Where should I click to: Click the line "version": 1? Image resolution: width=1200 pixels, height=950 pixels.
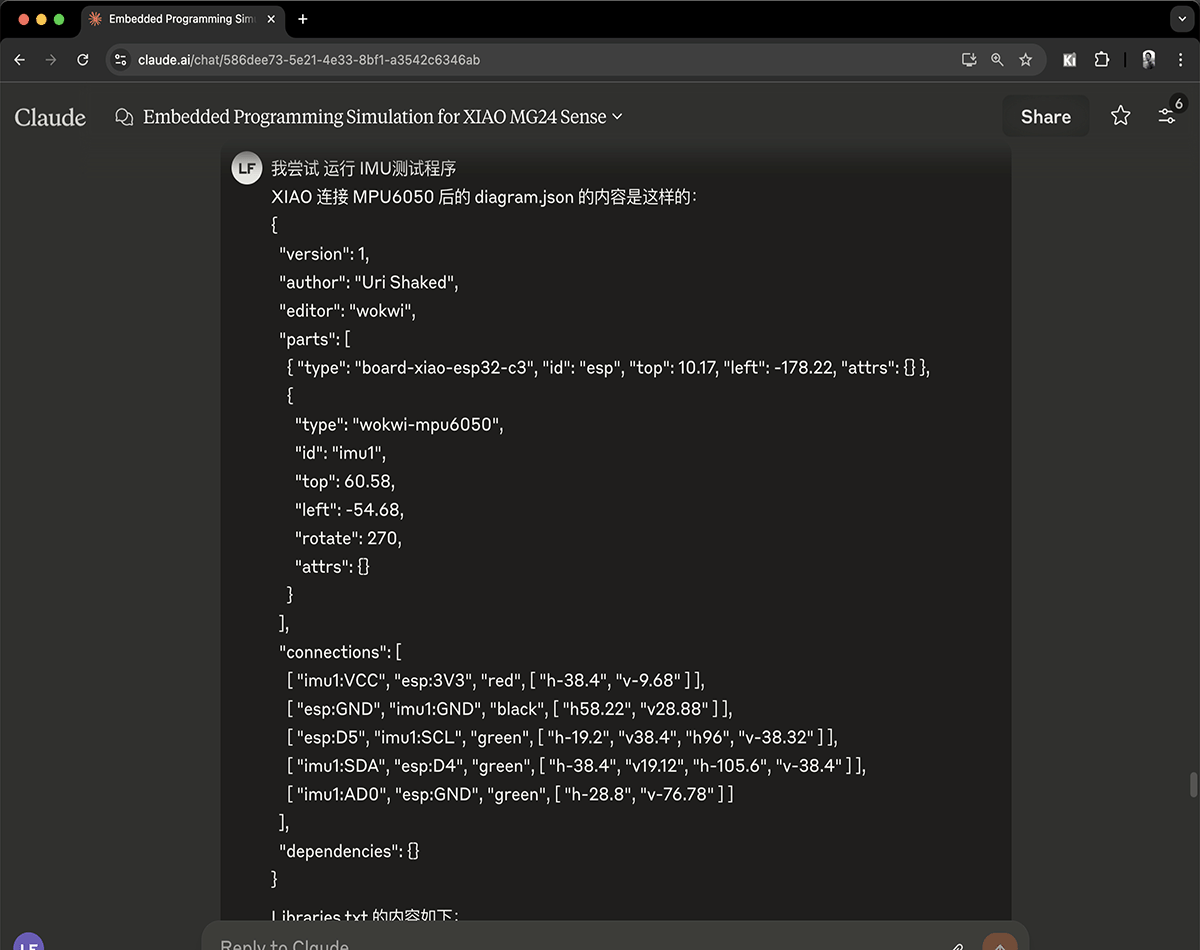click(324, 254)
